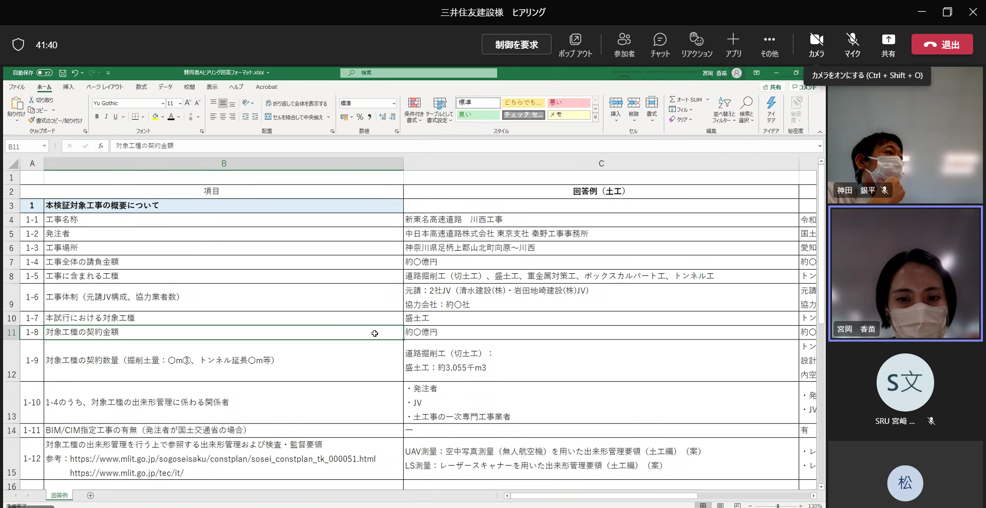Click 切り取り cut command

[40, 100]
